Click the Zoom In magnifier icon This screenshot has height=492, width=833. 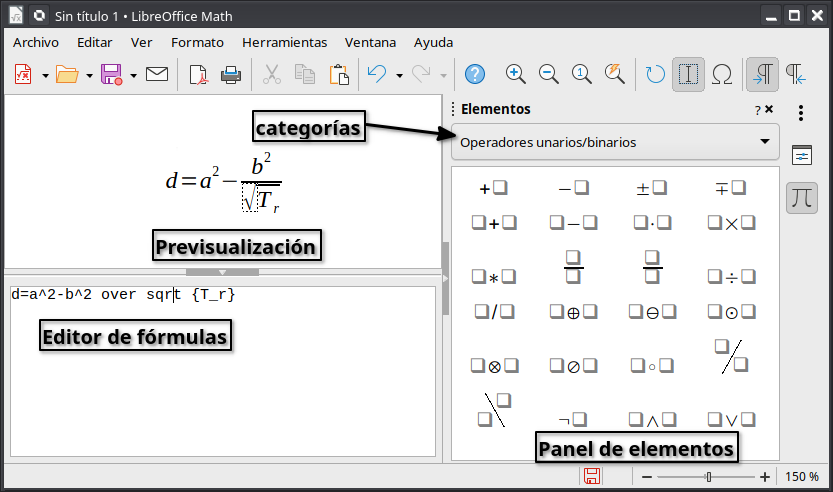pyautogui.click(x=515, y=74)
